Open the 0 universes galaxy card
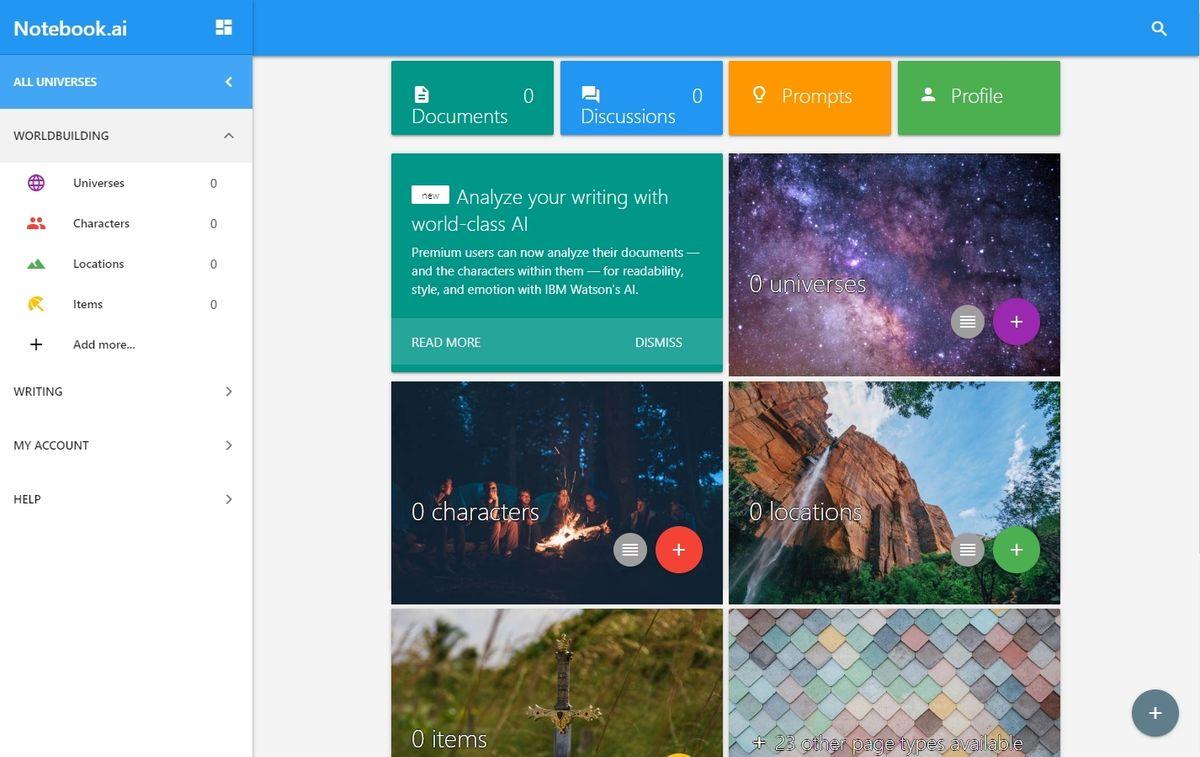Image resolution: width=1200 pixels, height=757 pixels. [x=894, y=265]
